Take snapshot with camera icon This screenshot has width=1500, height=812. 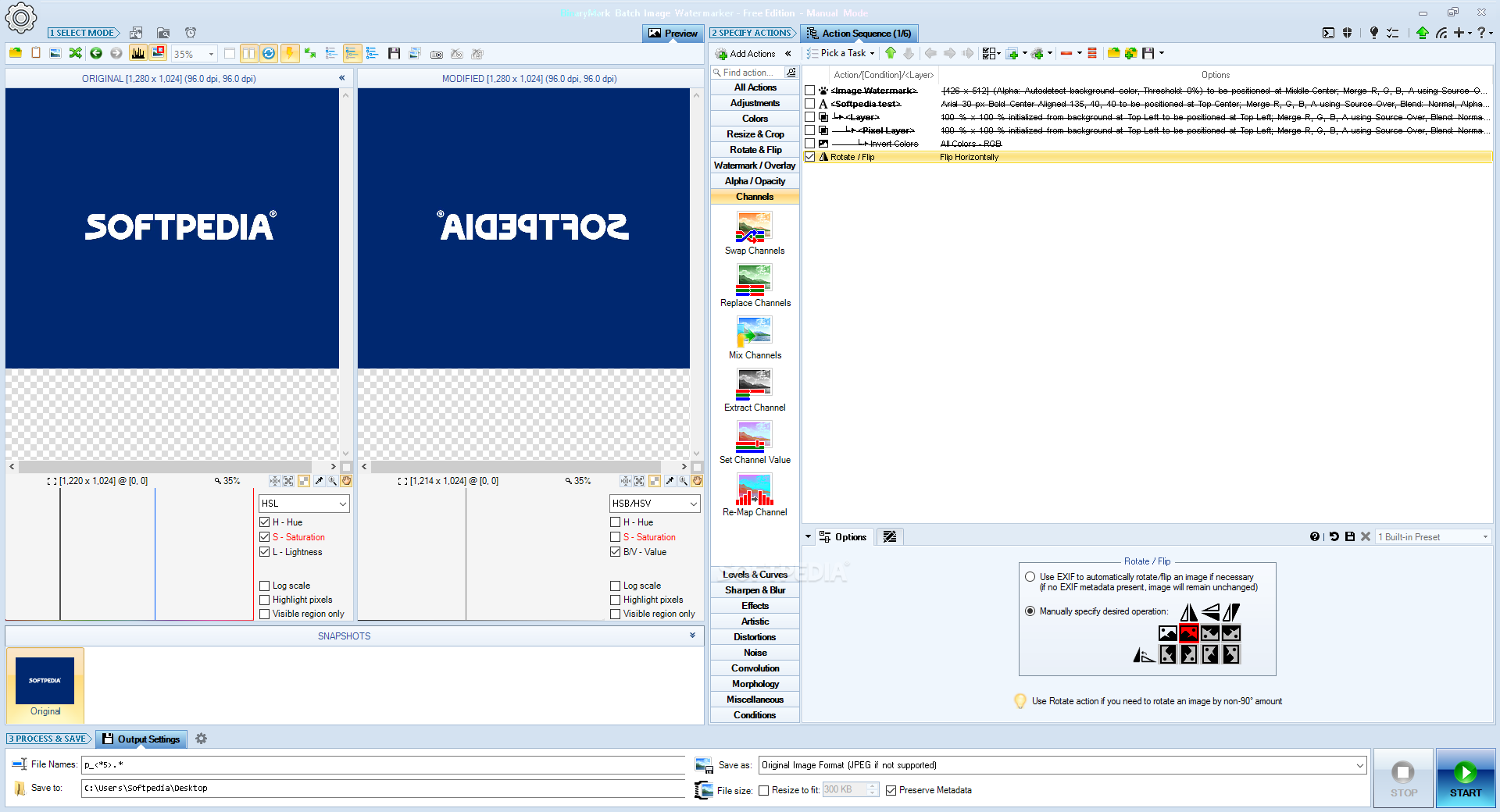[x=437, y=54]
